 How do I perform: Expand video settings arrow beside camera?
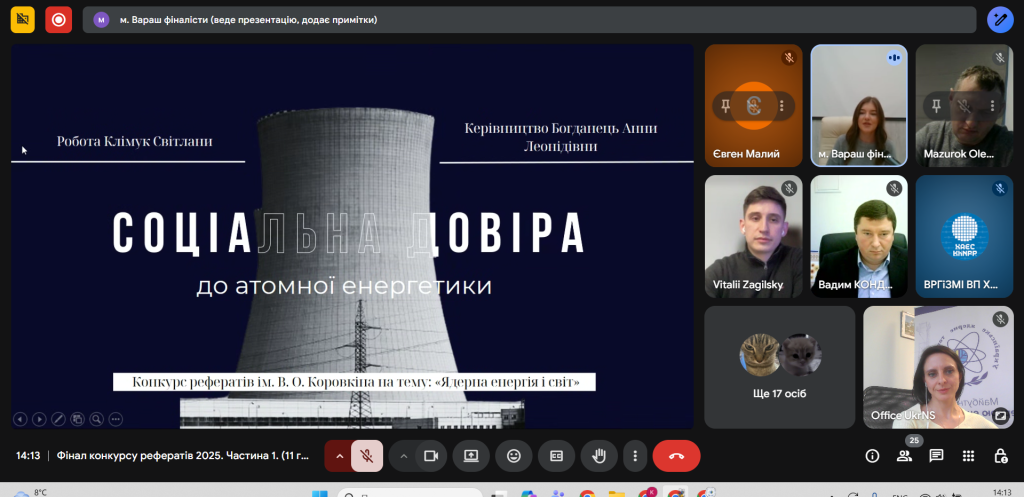click(404, 456)
